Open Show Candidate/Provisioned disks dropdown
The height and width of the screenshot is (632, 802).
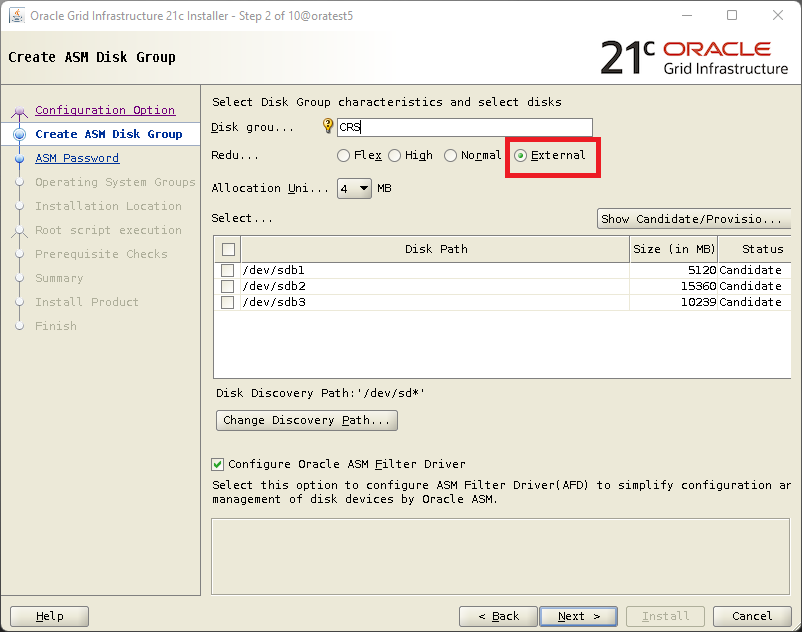tap(694, 219)
